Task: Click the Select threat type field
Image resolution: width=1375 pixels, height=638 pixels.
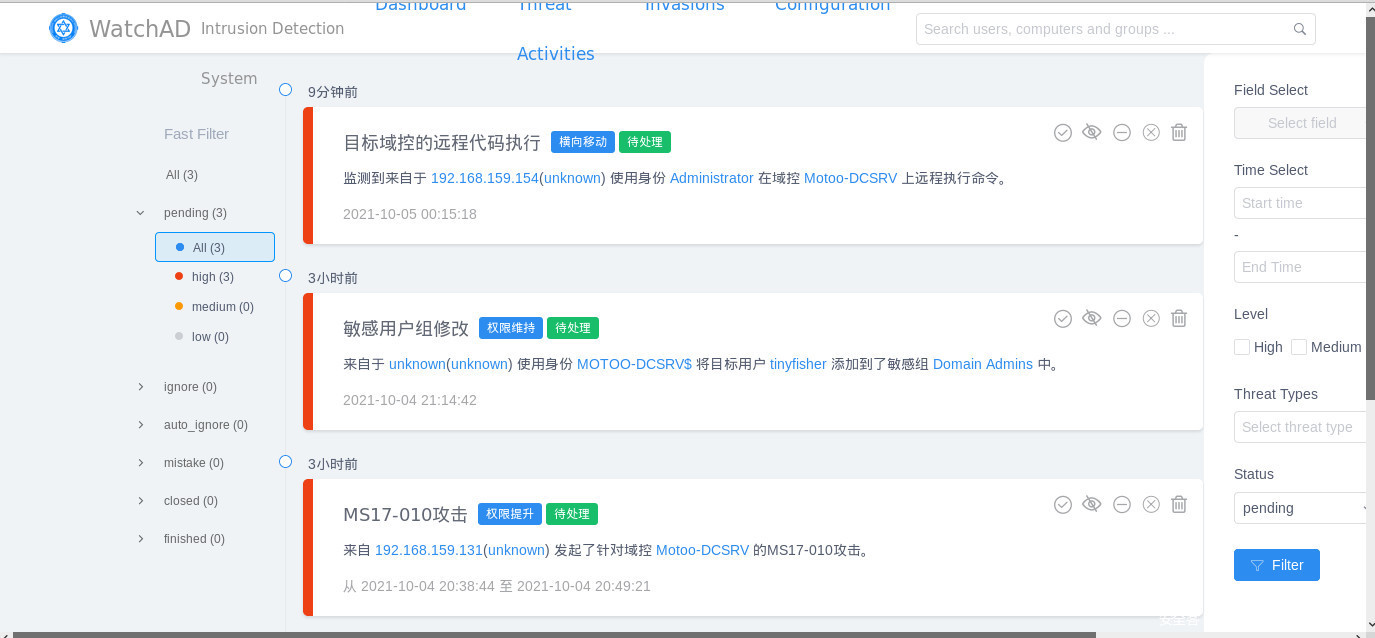Action: click(1300, 427)
